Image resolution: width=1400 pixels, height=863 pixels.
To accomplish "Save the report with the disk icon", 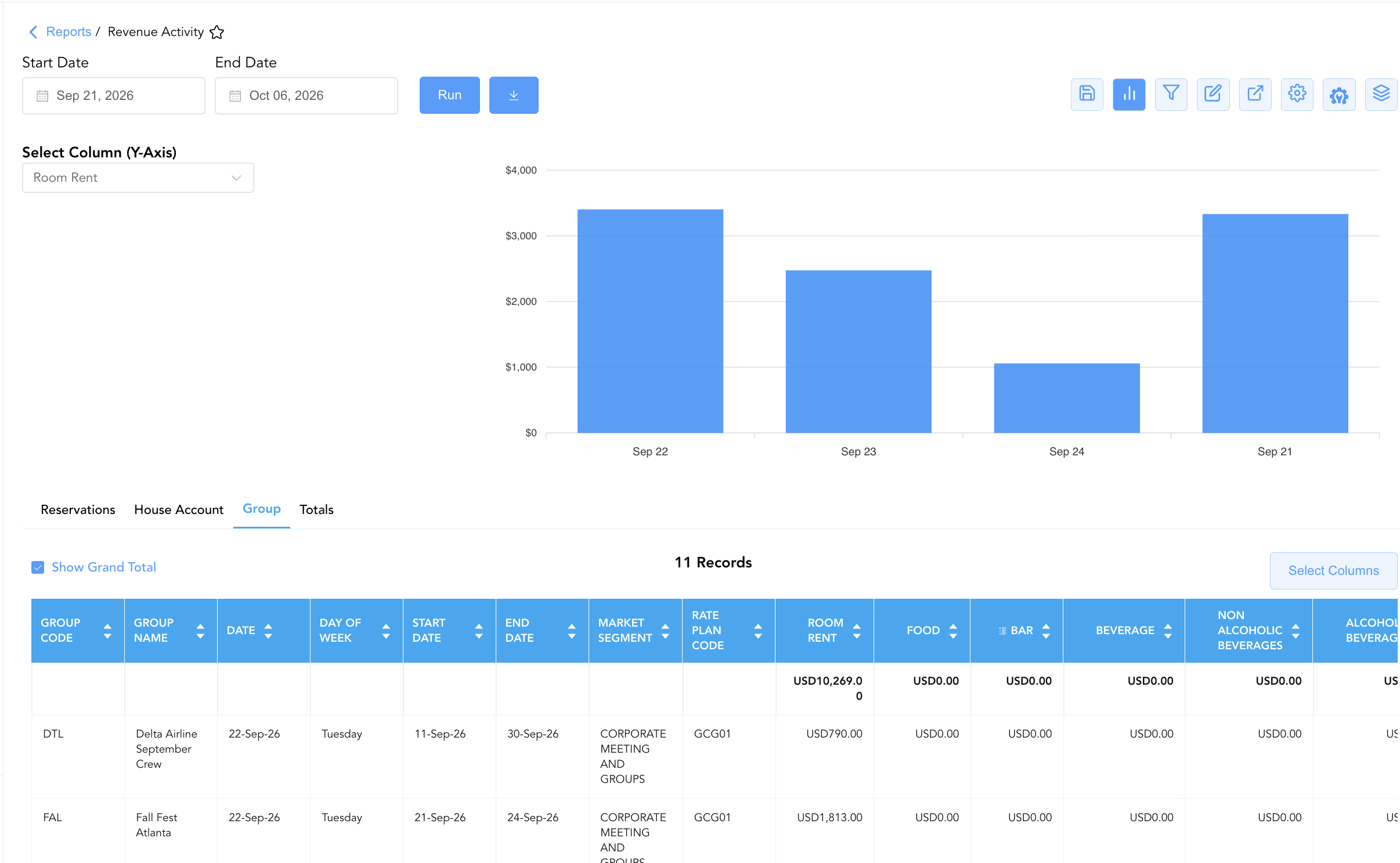I will (x=1087, y=94).
